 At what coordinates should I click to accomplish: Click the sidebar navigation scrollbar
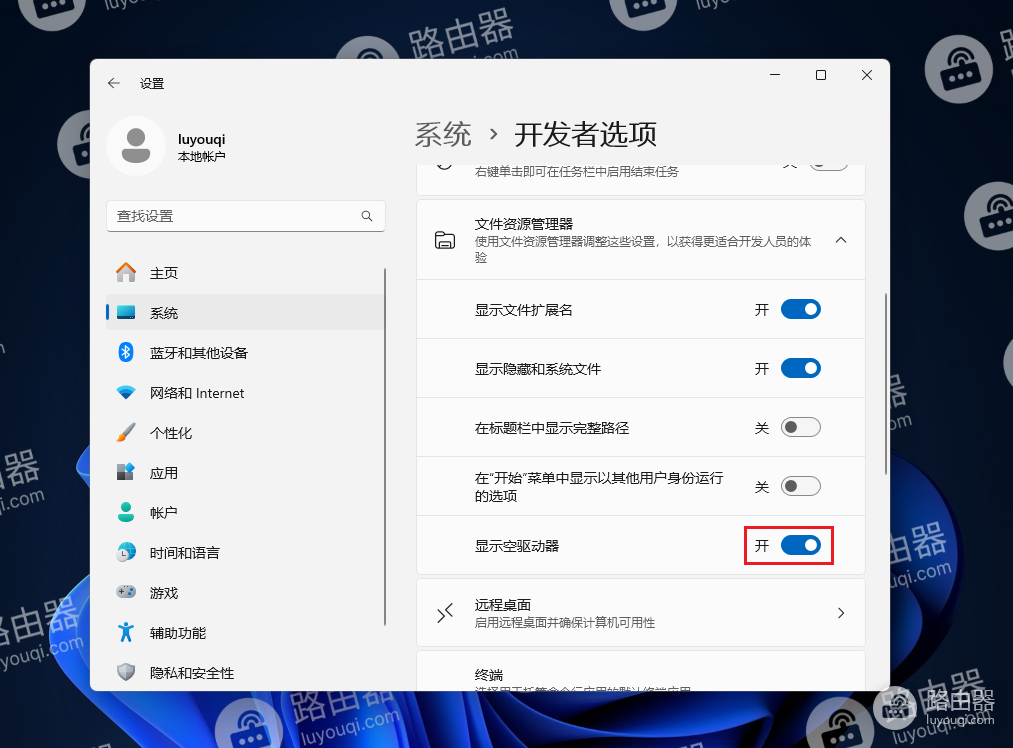(x=385, y=447)
